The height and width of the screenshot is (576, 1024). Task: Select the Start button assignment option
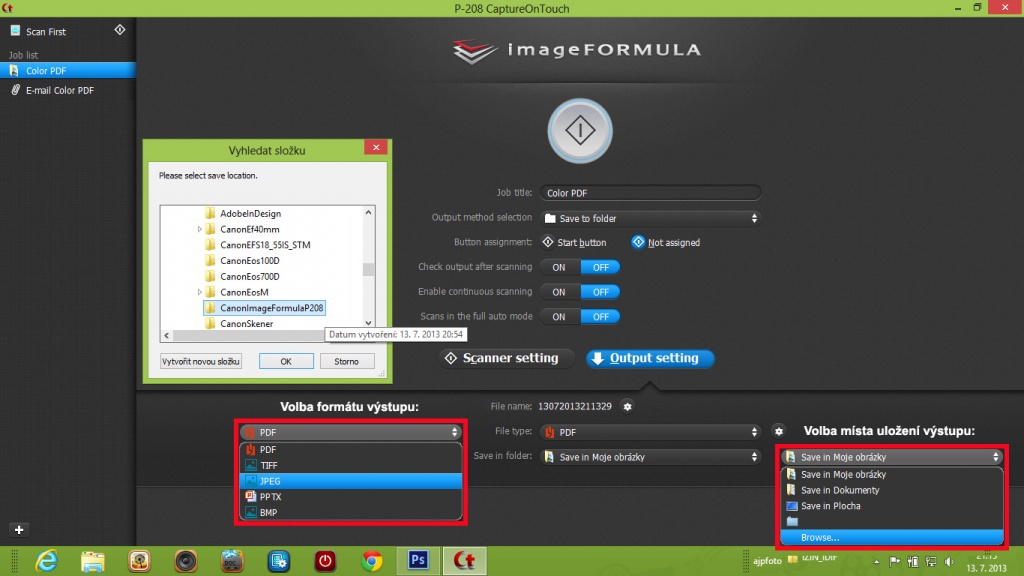click(574, 242)
